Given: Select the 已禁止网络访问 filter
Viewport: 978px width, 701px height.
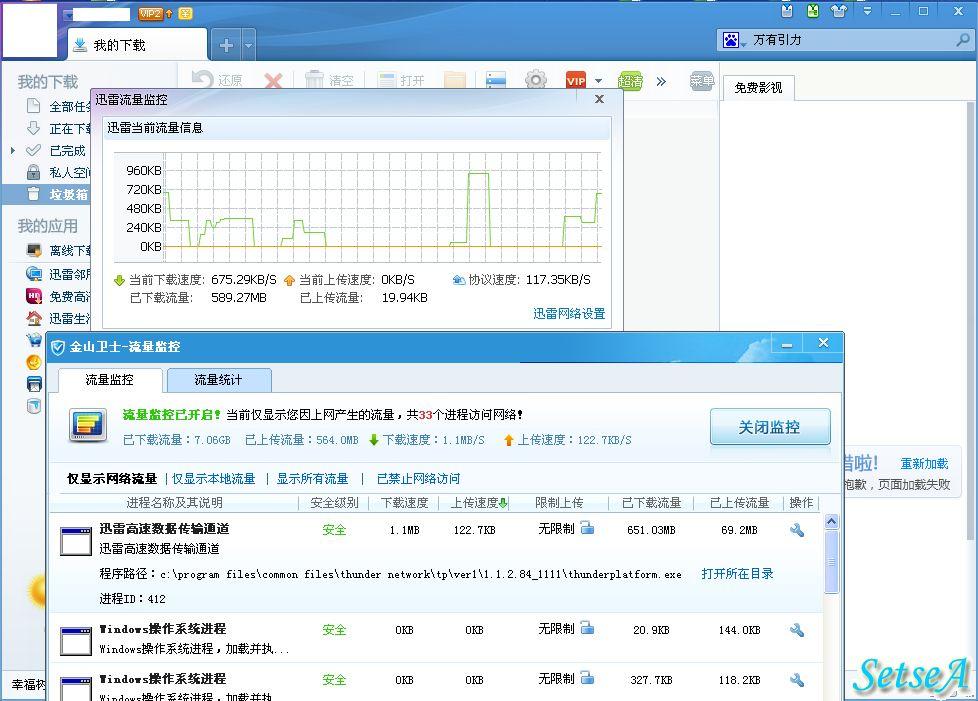Looking at the screenshot, I should click(419, 479).
